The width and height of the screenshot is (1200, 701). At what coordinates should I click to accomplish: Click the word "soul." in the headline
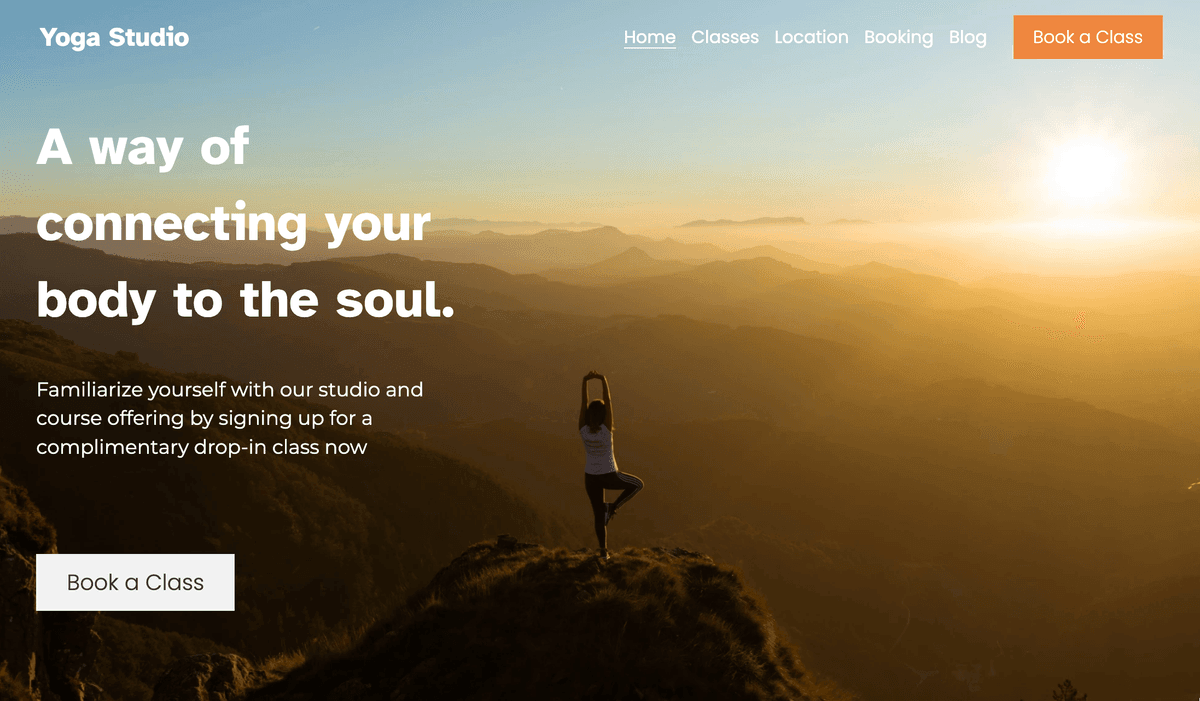(395, 300)
